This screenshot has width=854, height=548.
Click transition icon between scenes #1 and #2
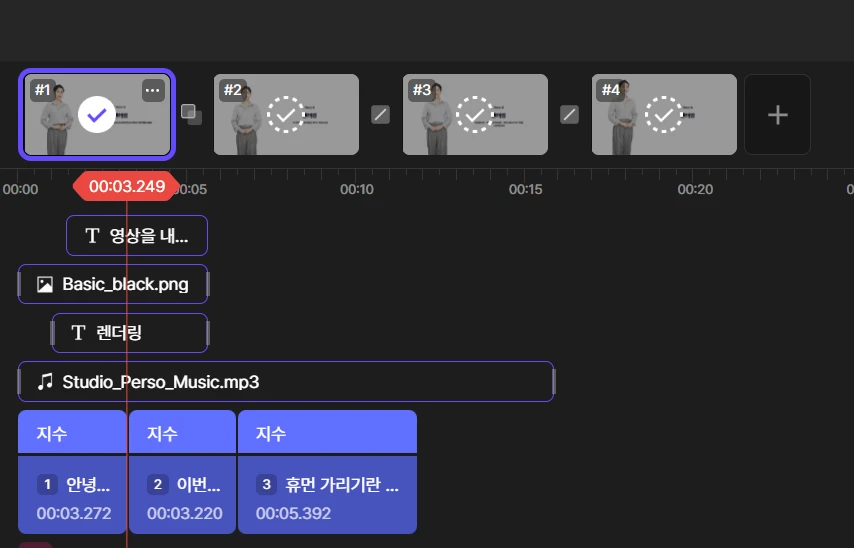point(191,114)
